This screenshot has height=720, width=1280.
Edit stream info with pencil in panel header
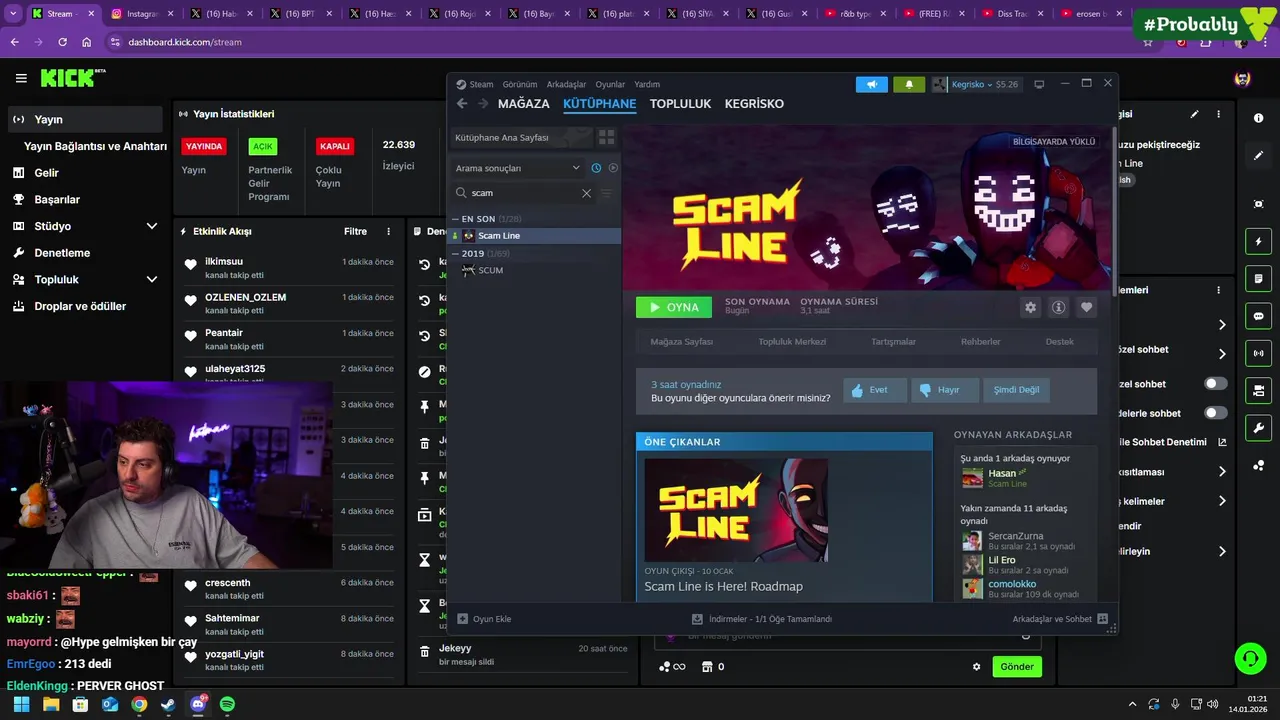(1194, 114)
